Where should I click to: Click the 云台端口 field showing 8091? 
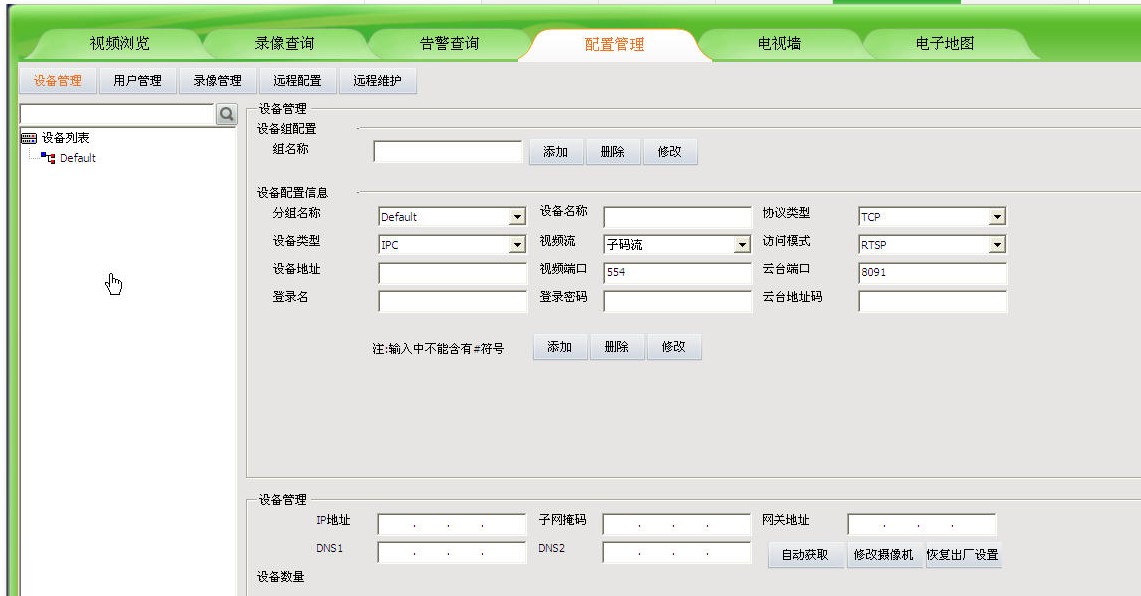tap(932, 273)
